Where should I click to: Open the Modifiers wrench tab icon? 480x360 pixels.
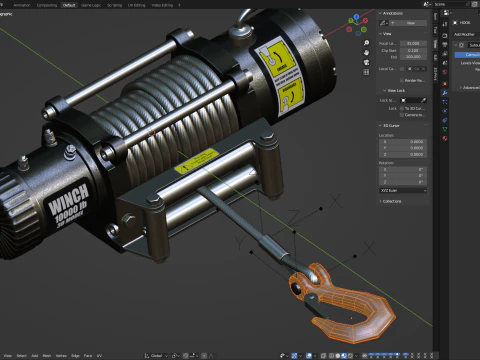coord(445,93)
